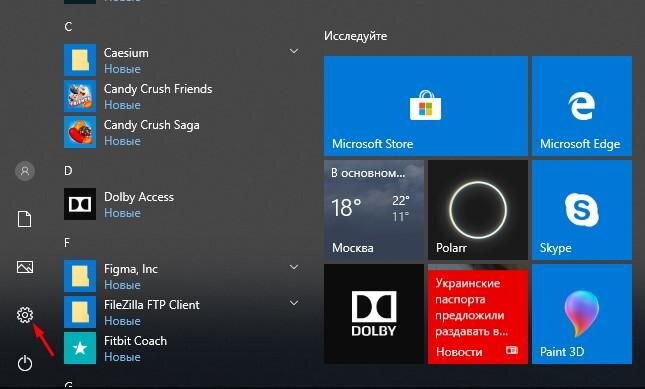Open the Settings gear icon

[25, 315]
